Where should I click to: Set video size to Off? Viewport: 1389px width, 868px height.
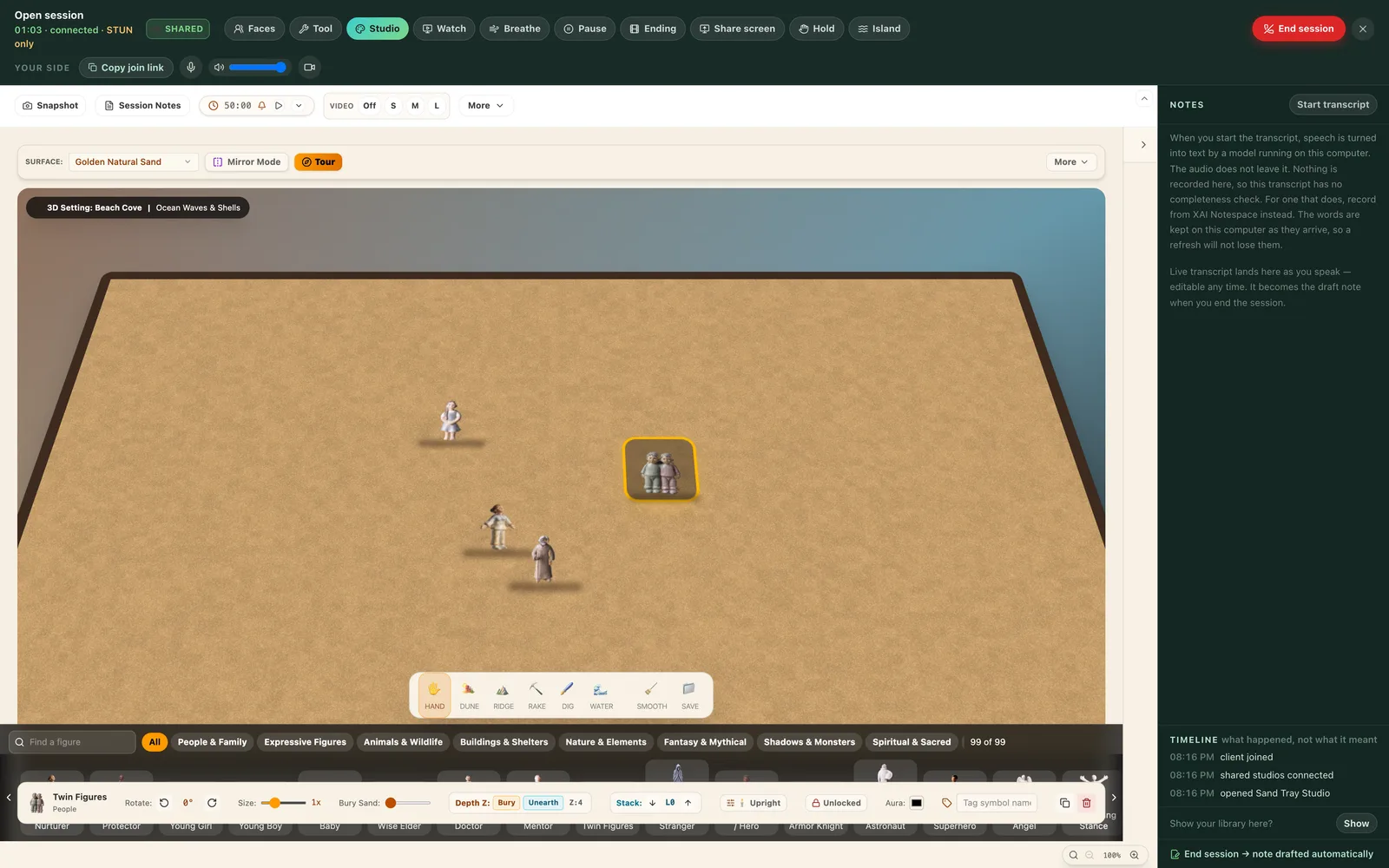point(370,106)
